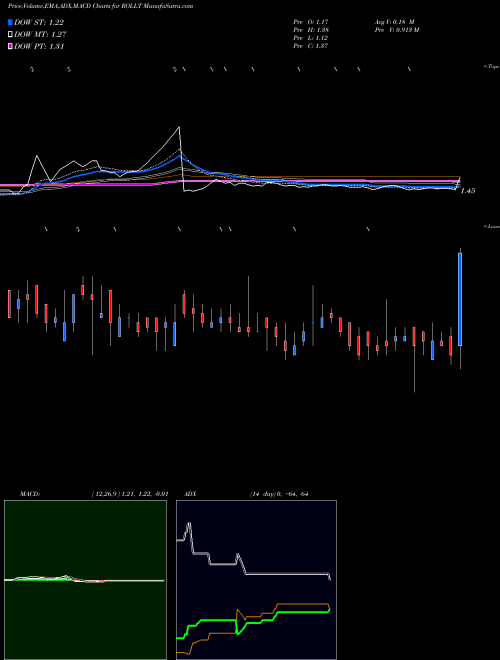Select the 'DOW ST: 1.22' label
This screenshot has width=500, height=660.
[x=39, y=22]
